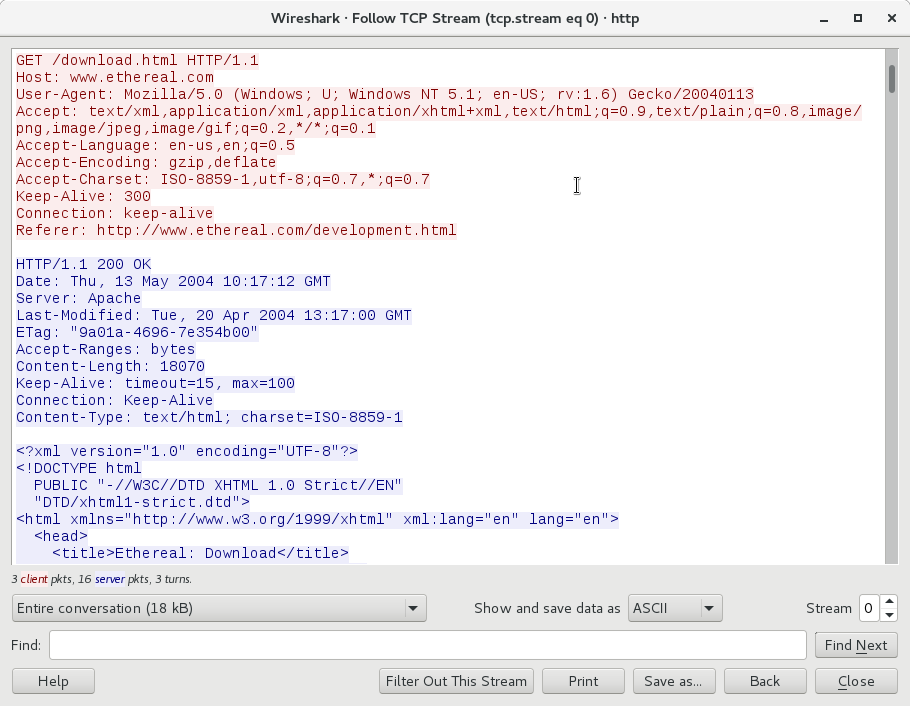The height and width of the screenshot is (706, 910).
Task: Click the Stream number field
Action: tap(869, 608)
